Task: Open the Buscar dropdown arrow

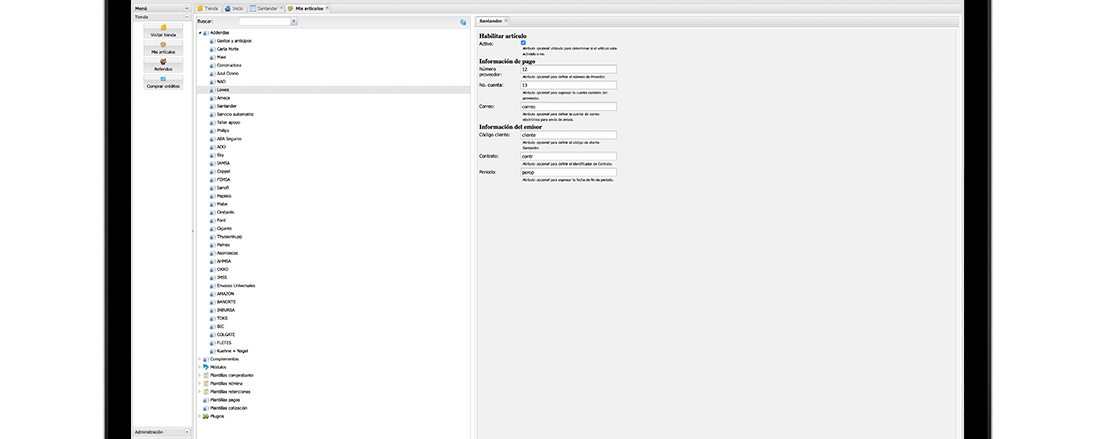Action: pyautogui.click(x=293, y=21)
